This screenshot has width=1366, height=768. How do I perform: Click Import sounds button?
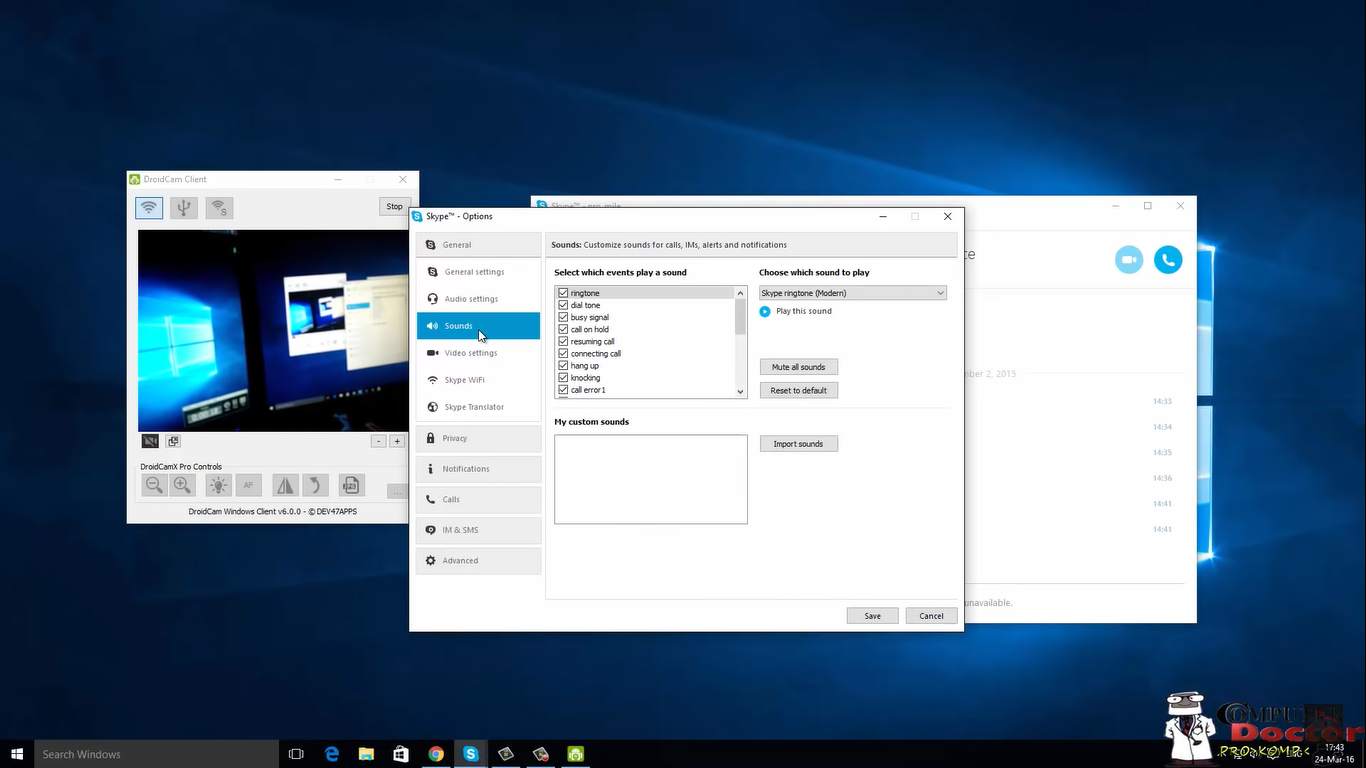[x=798, y=444]
